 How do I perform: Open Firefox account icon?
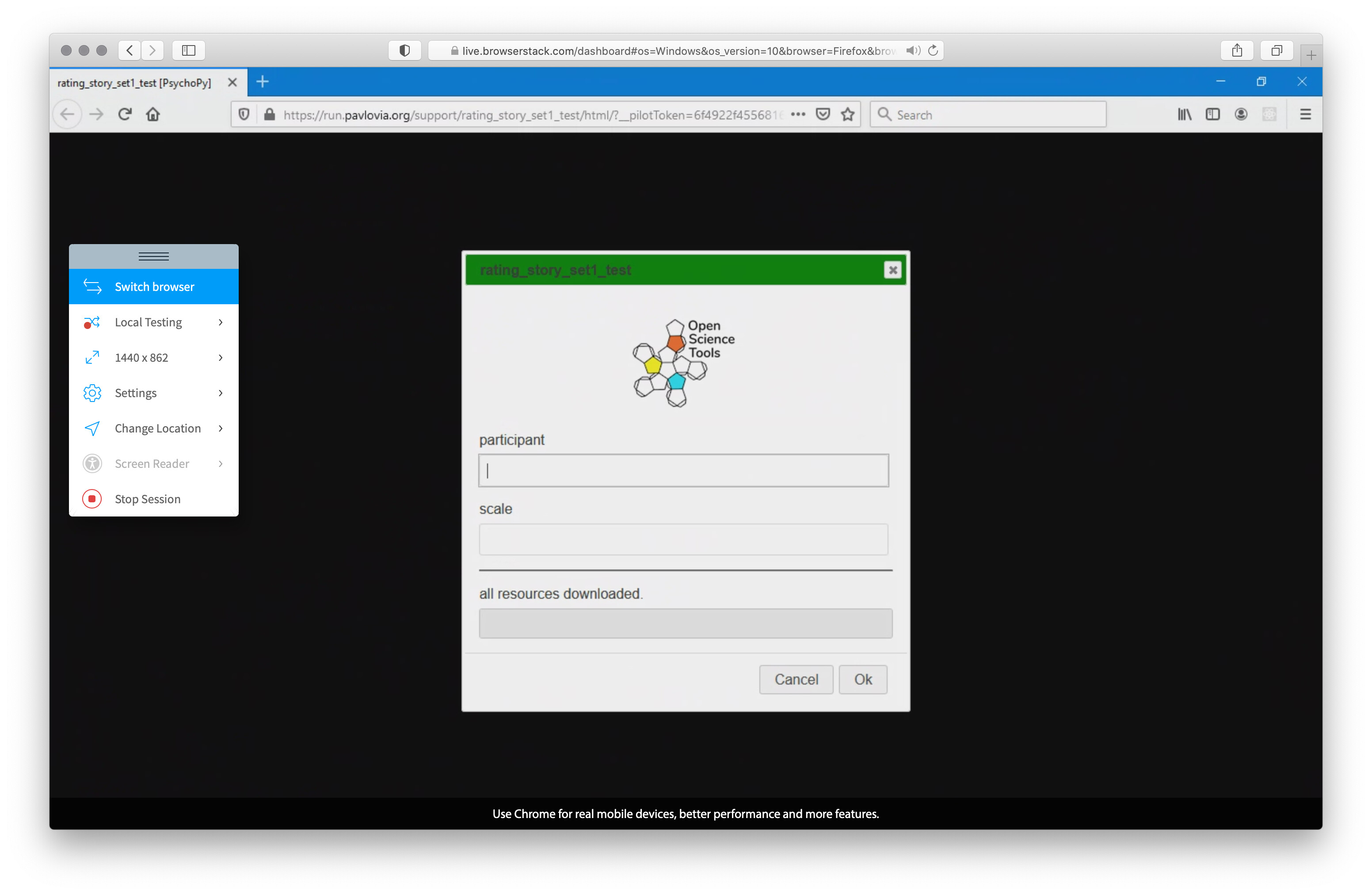tap(1241, 114)
